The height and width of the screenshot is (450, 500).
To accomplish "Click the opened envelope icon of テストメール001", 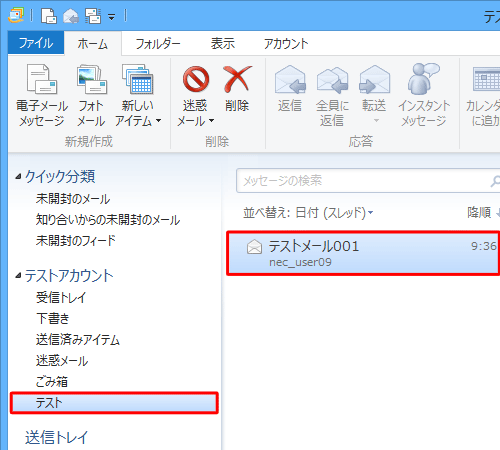I will click(x=254, y=247).
